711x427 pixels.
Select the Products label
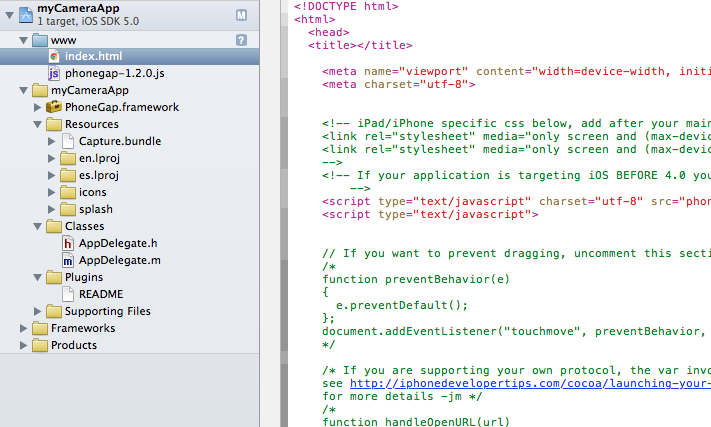click(x=74, y=345)
